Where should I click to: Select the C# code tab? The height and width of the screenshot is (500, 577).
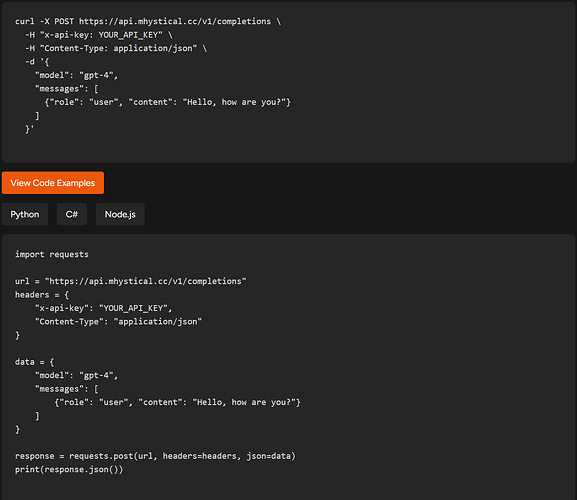[x=72, y=214]
